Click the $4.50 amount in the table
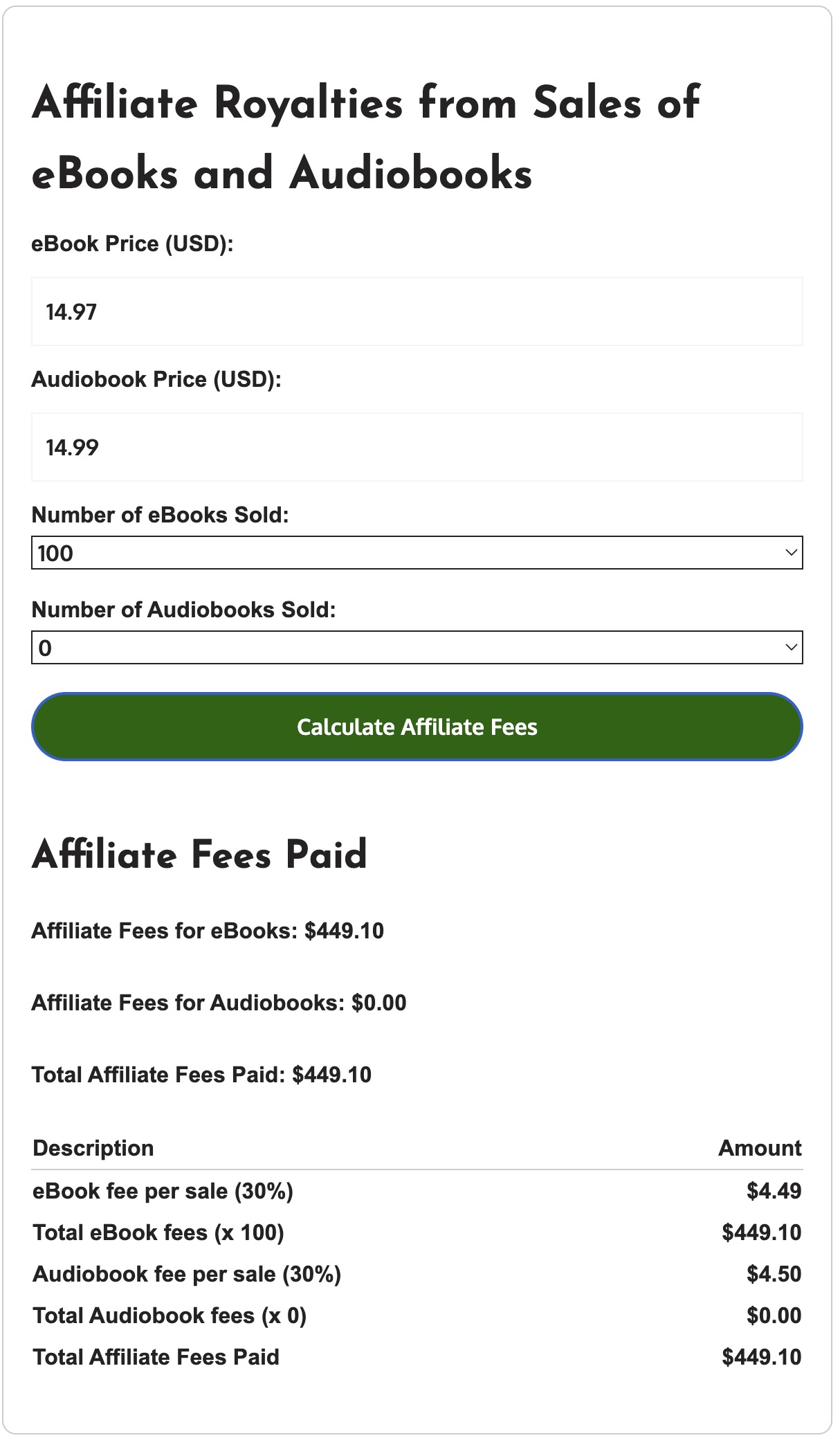Viewport: 840px width, 1438px height. [x=774, y=1274]
